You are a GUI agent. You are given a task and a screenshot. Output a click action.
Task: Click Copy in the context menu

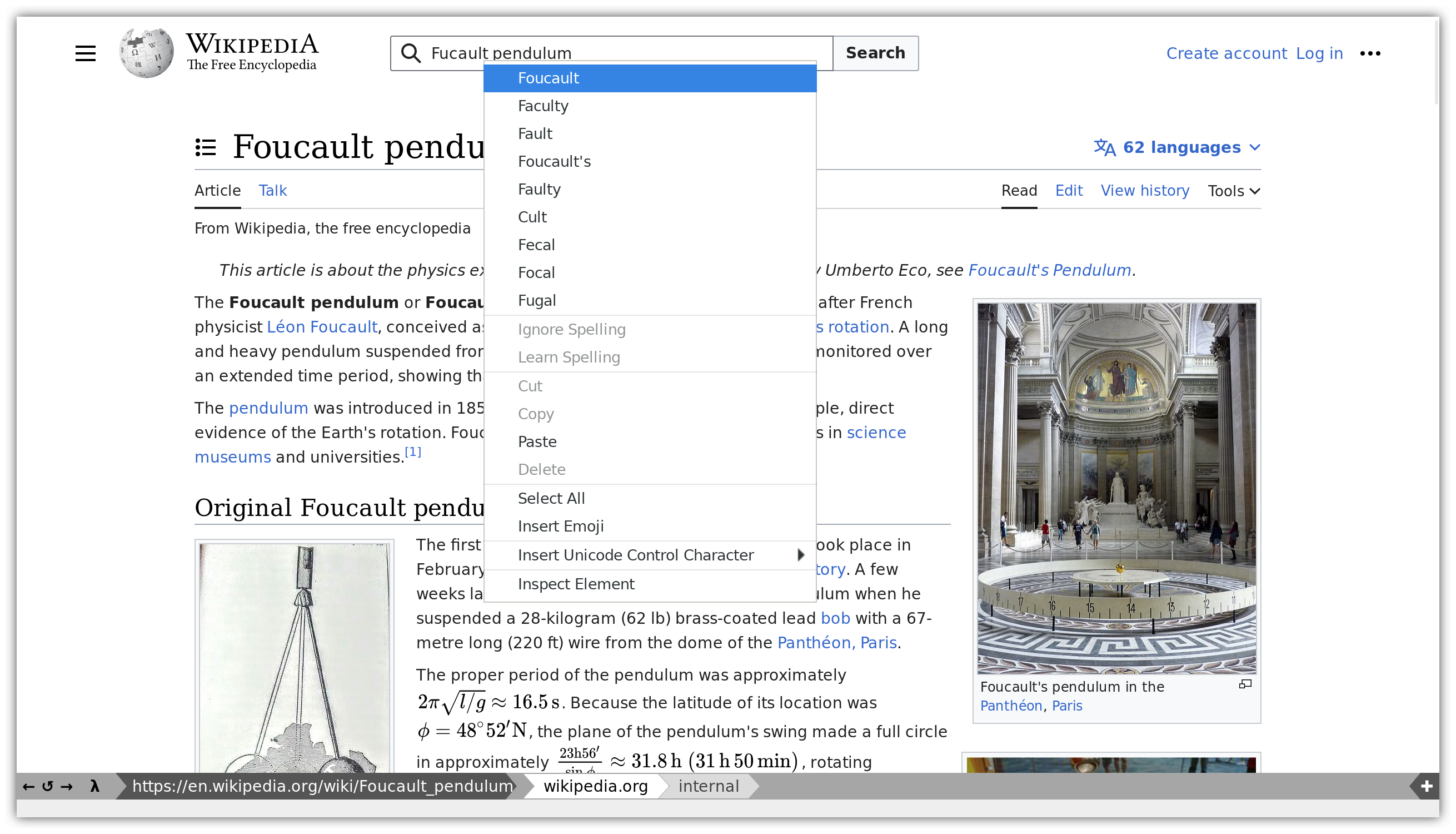(x=650, y=414)
